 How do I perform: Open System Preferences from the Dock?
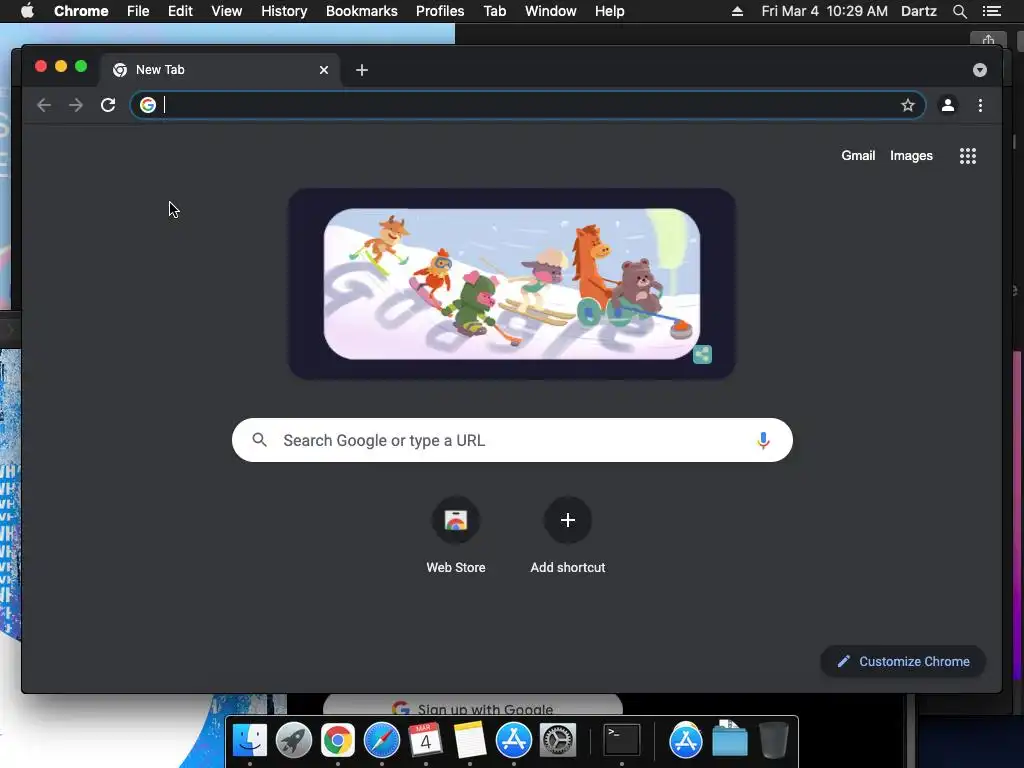tap(558, 740)
